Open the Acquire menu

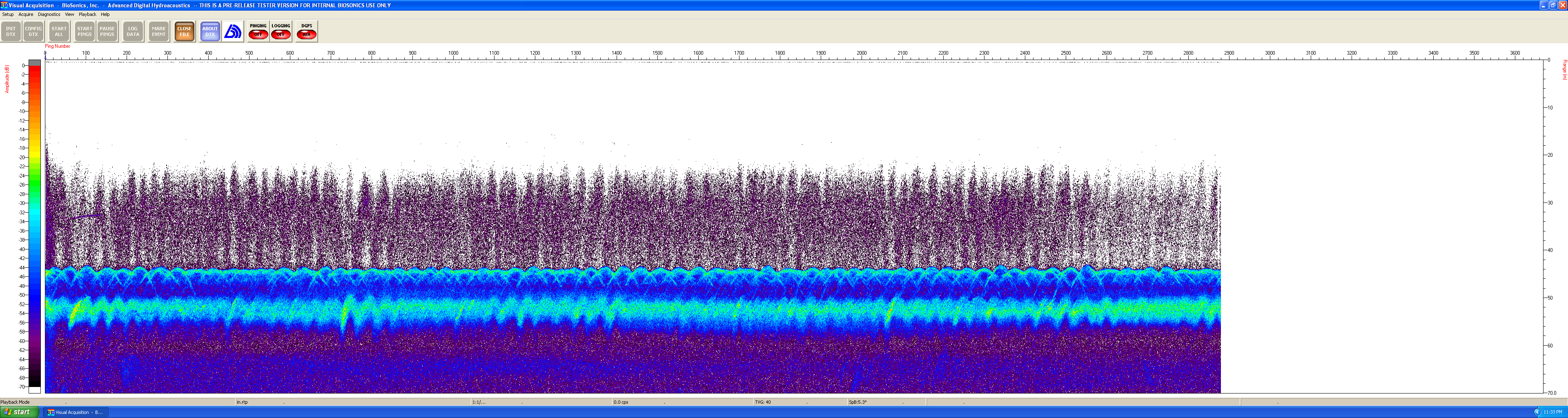tap(26, 15)
